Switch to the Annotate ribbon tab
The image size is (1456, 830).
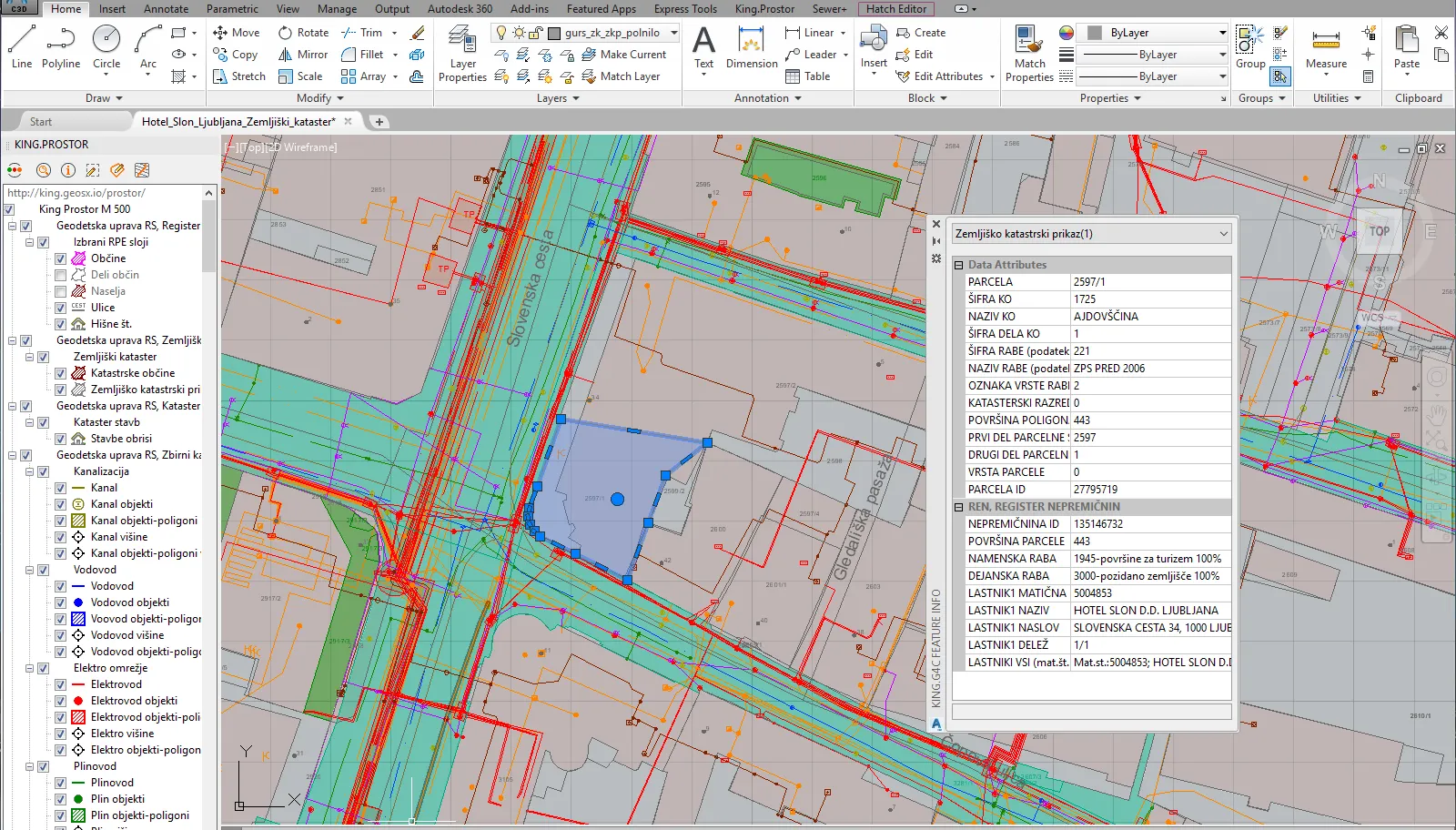[x=166, y=9]
